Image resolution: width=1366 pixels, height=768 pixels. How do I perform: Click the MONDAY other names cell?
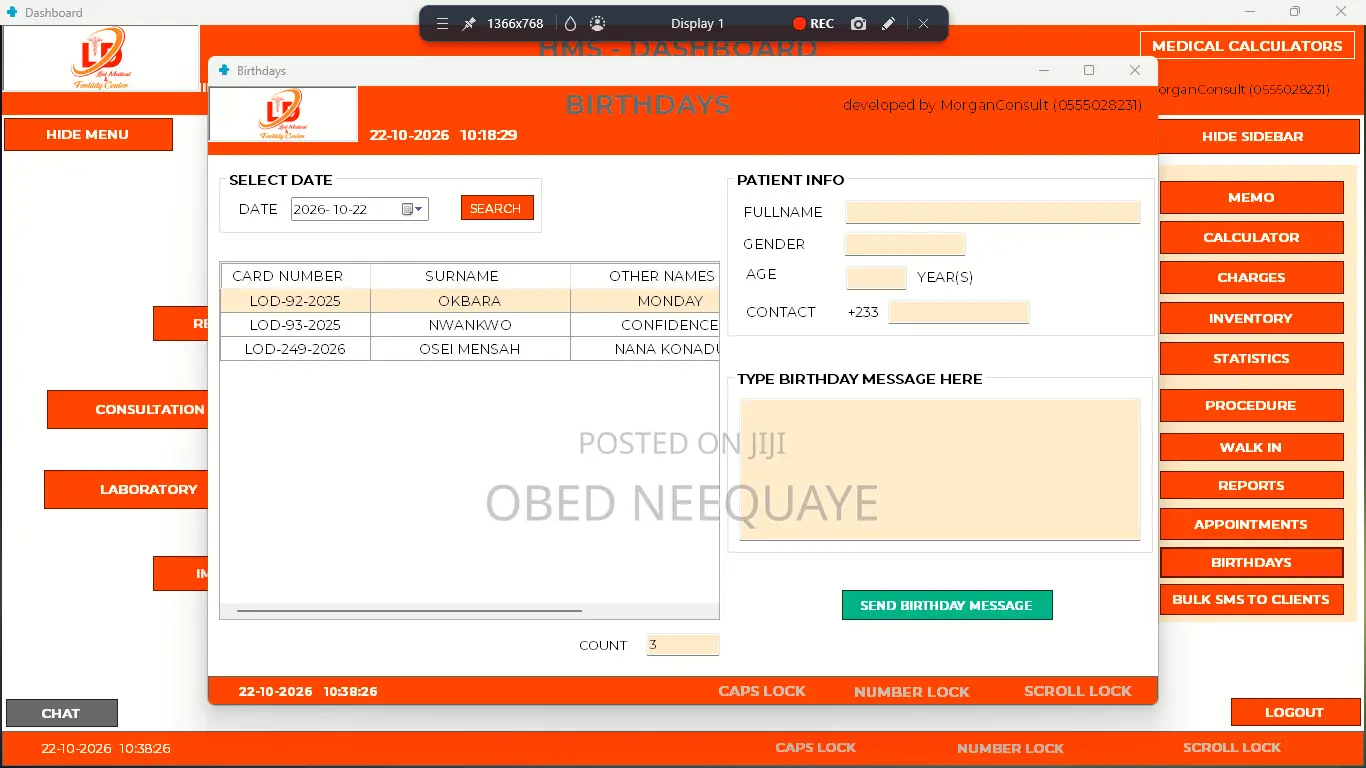[x=645, y=300]
